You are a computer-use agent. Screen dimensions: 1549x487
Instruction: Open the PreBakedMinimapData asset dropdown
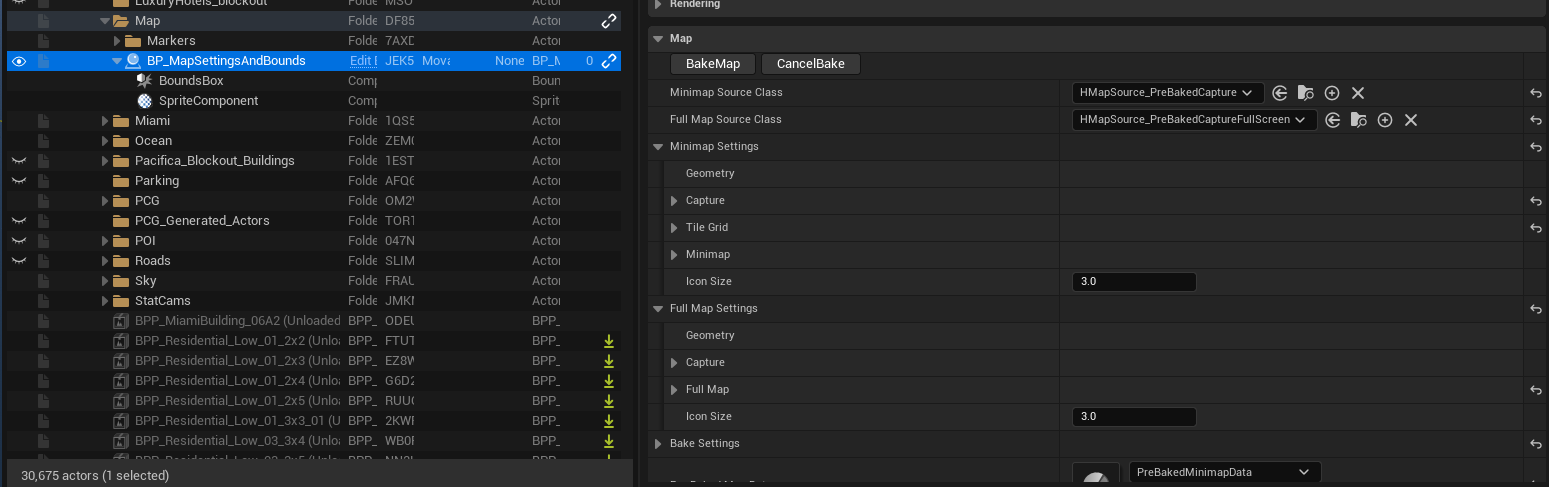tap(1224, 472)
